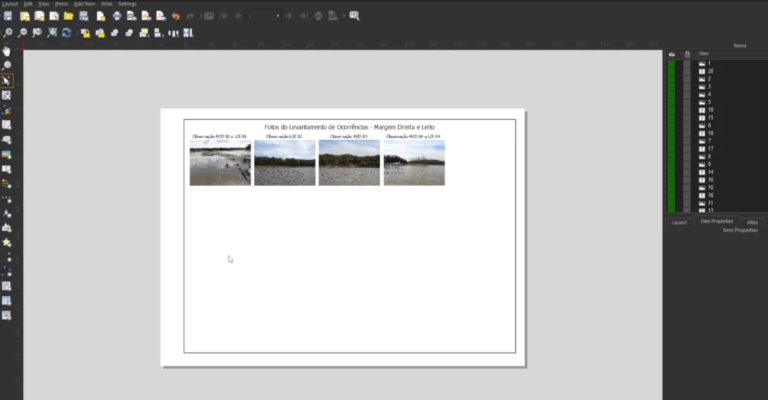Choose the Add Legend tool
This screenshot has height=400, width=768.
click(x=6, y=184)
